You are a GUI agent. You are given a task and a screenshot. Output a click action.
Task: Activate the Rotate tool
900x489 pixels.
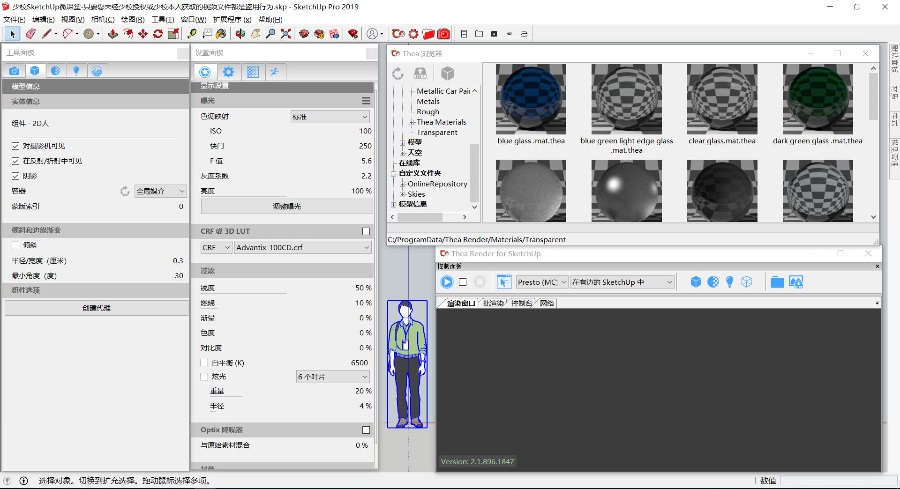[x=158, y=34]
